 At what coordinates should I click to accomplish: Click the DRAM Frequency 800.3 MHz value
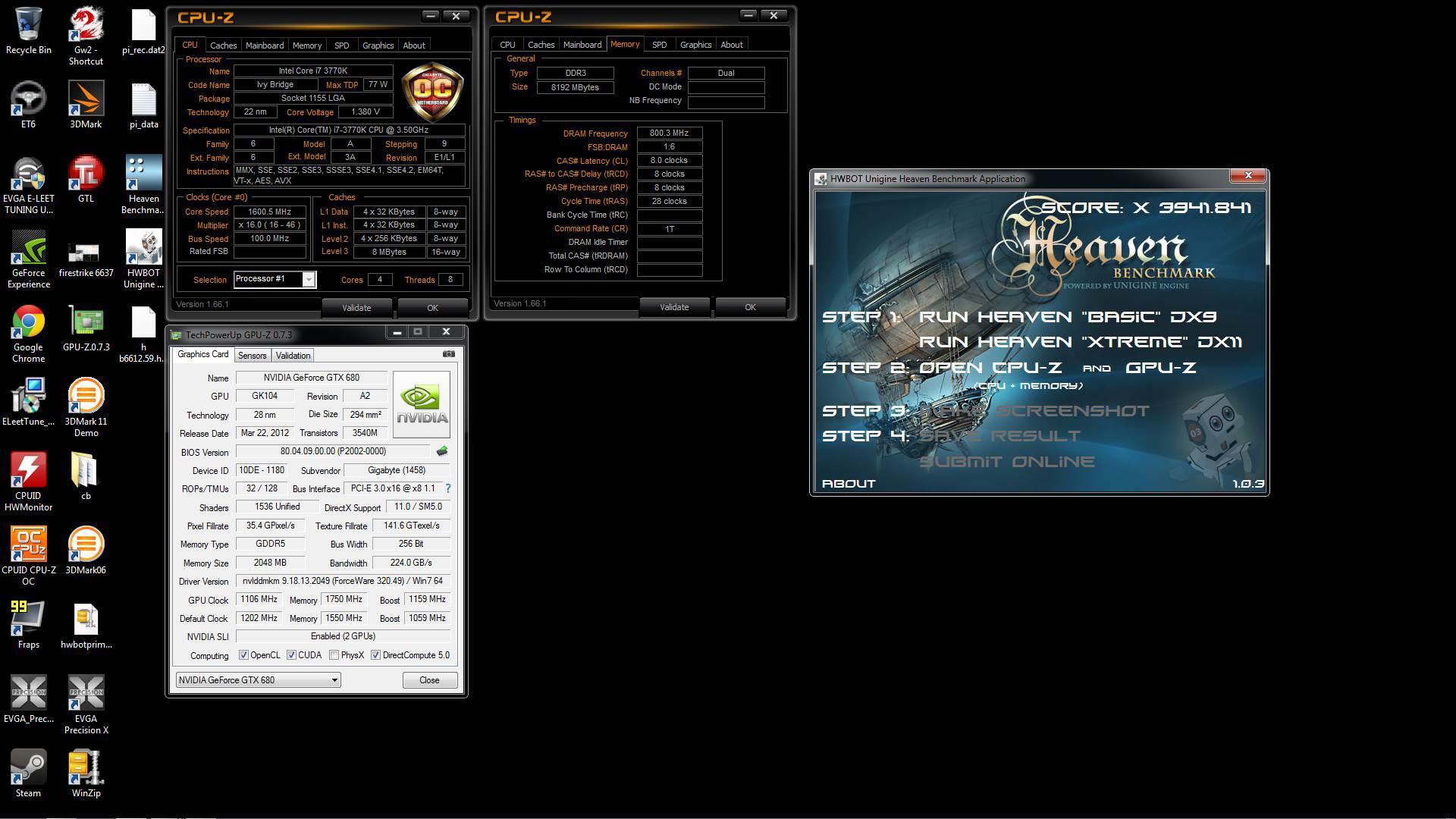pos(670,133)
